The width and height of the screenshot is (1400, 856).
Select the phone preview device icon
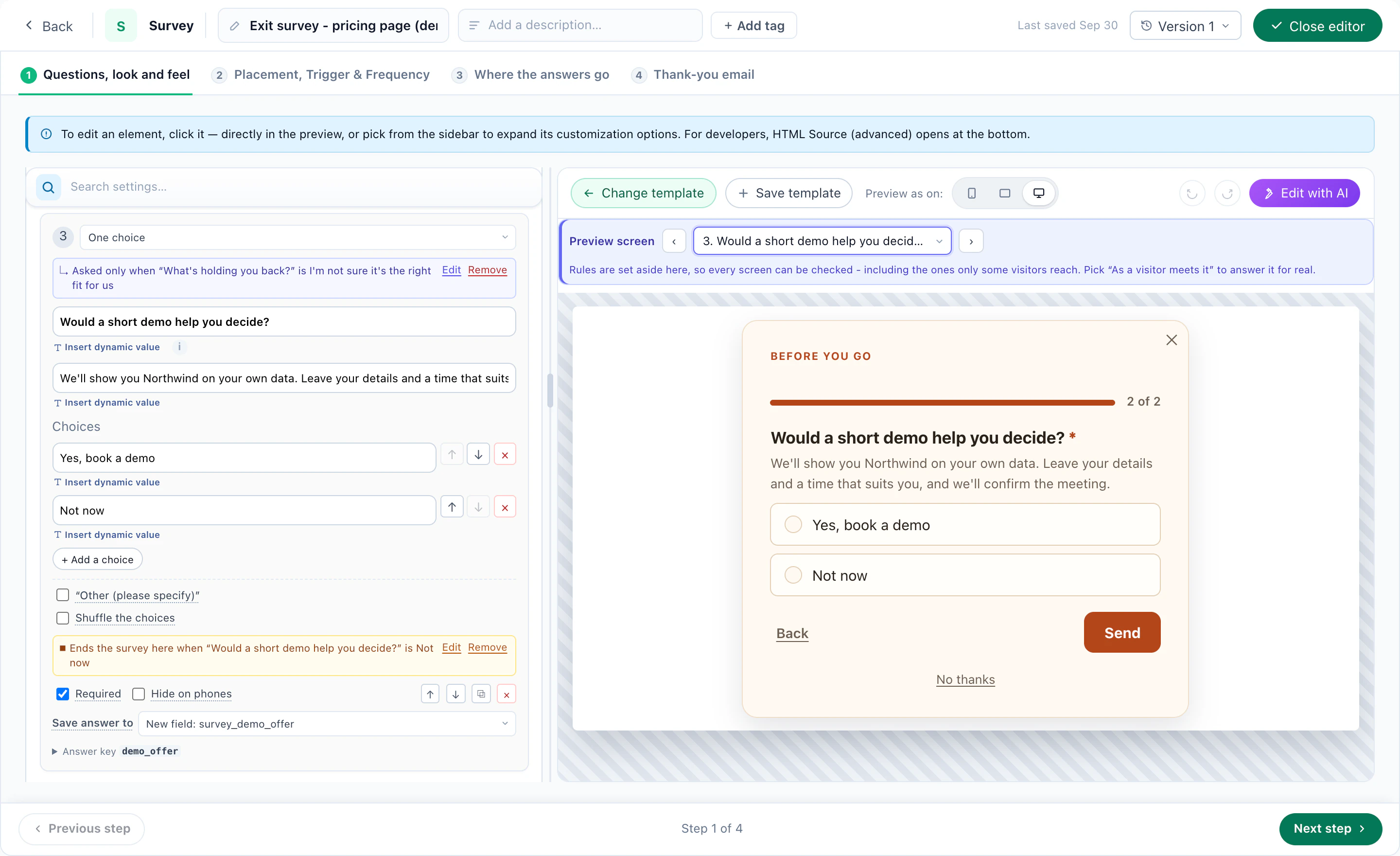pyautogui.click(x=972, y=193)
